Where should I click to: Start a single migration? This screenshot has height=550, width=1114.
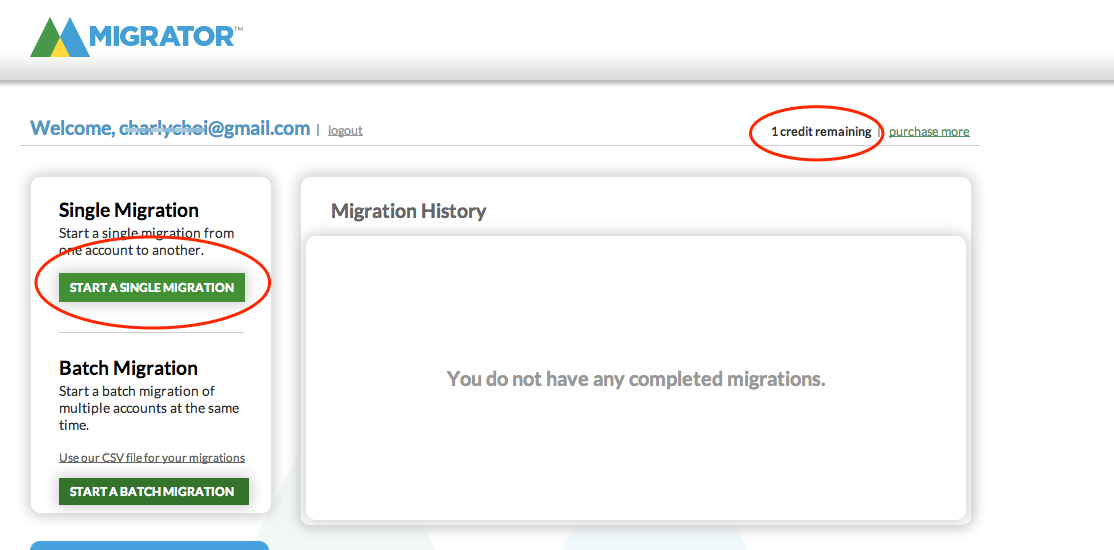tap(152, 288)
